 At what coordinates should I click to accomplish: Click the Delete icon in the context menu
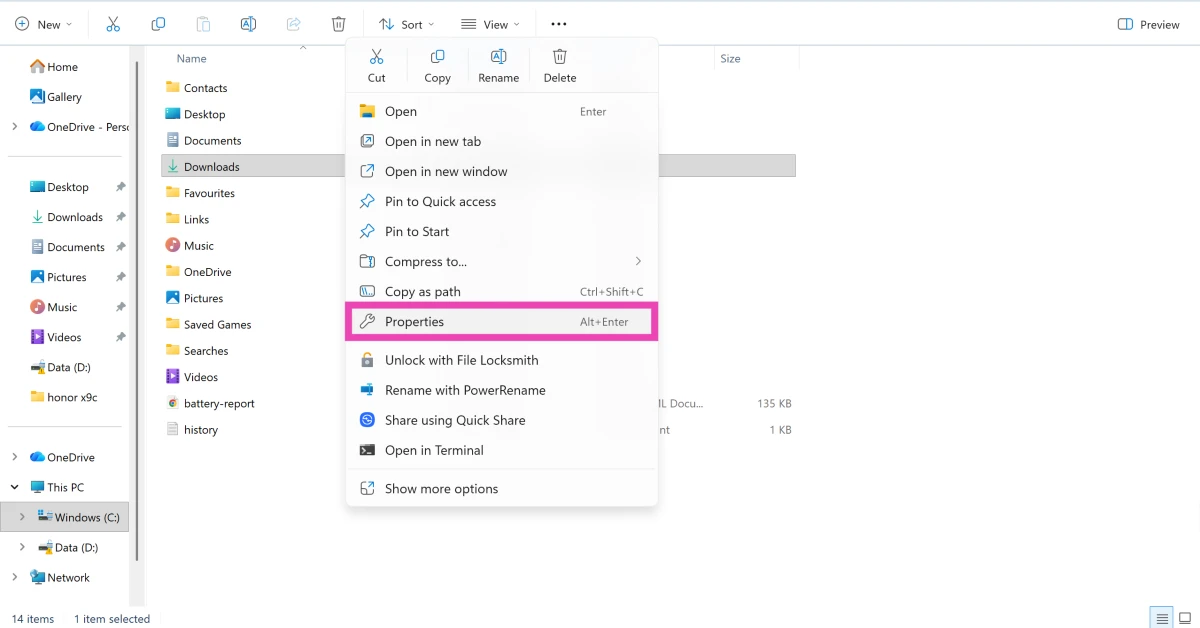559,64
